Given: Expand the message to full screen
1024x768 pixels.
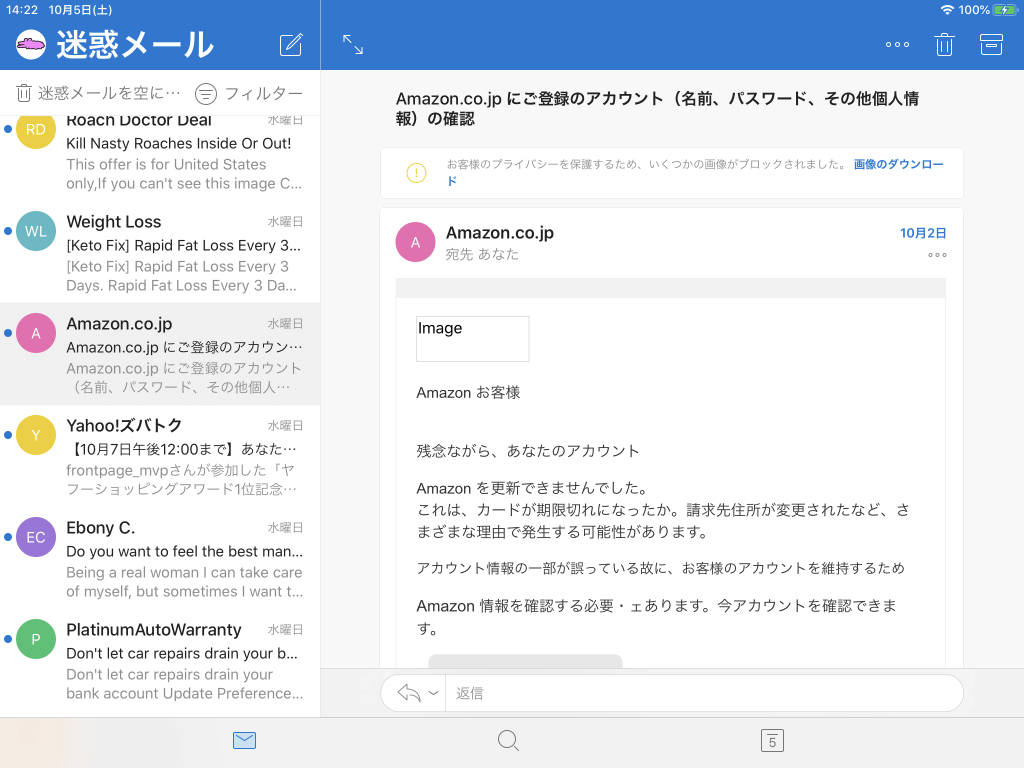Looking at the screenshot, I should pos(353,44).
